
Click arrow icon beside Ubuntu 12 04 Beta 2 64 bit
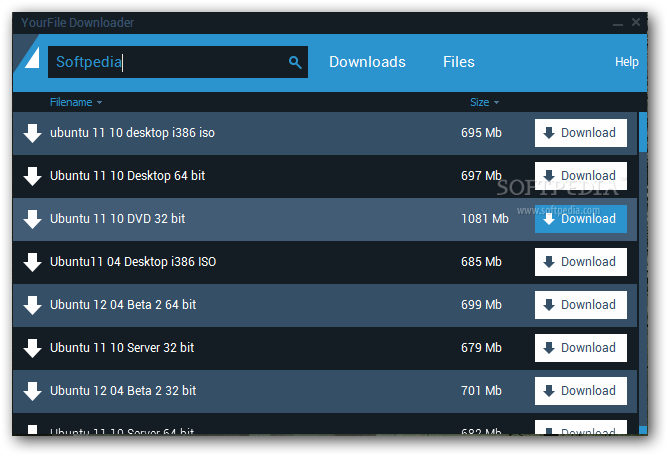pos(32,305)
